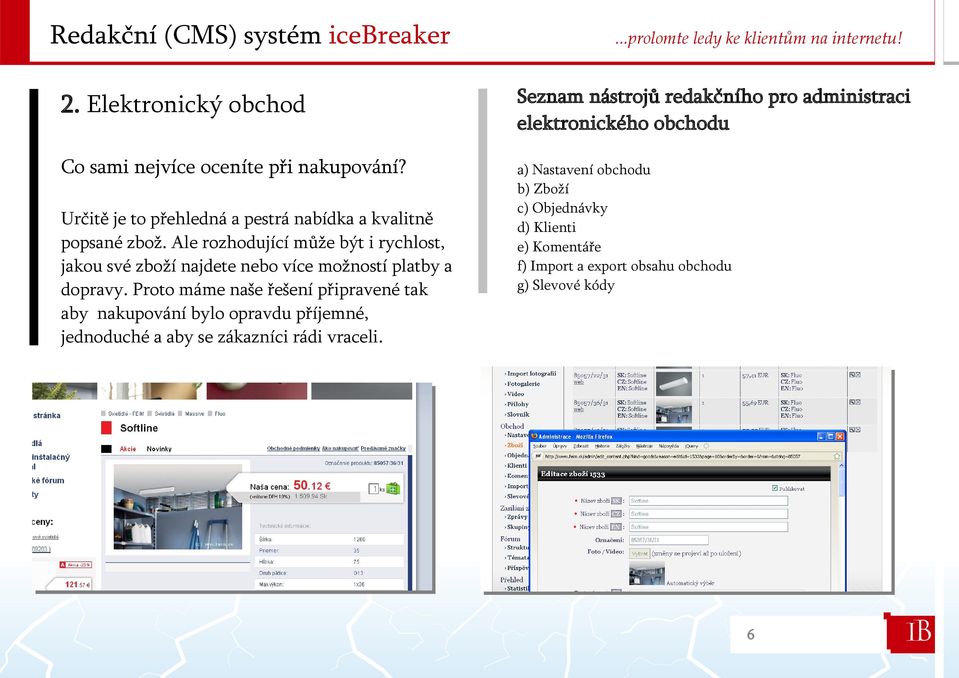Open the Úpravy menu in Firefox
959x678 pixels.
click(560, 446)
